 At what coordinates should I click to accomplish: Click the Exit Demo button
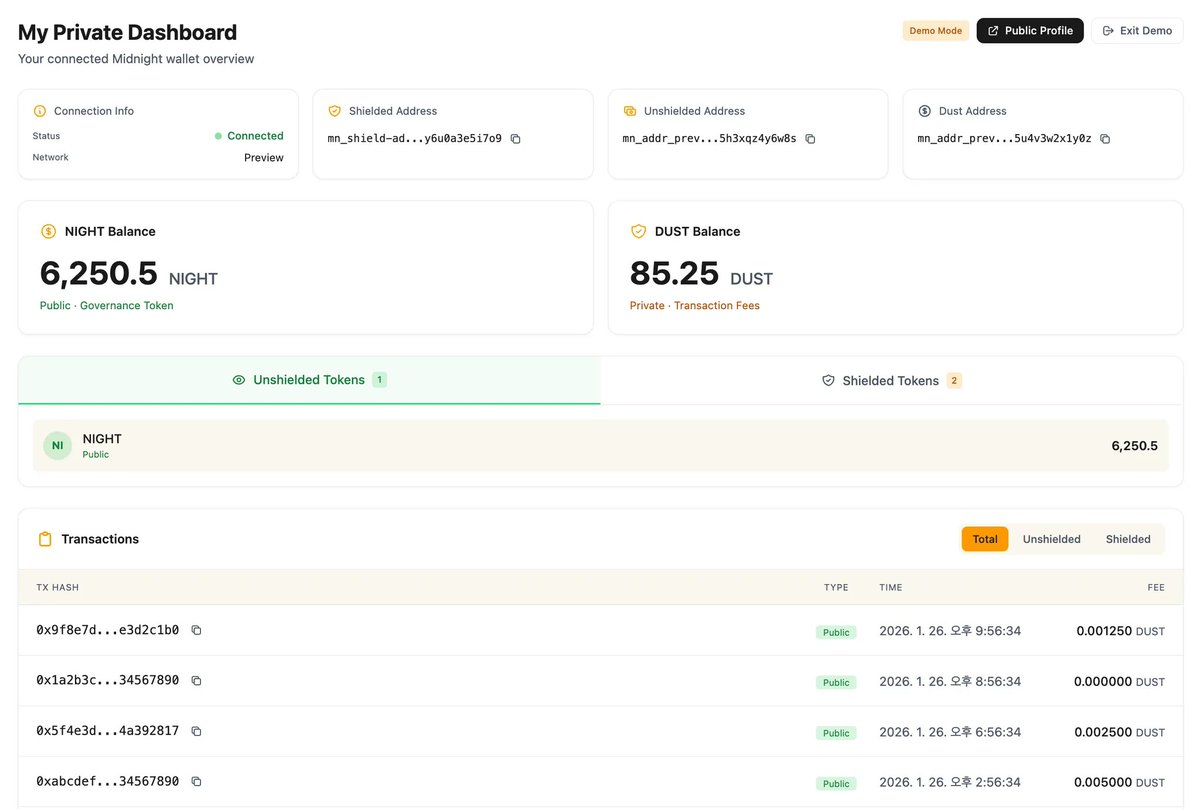point(1137,31)
